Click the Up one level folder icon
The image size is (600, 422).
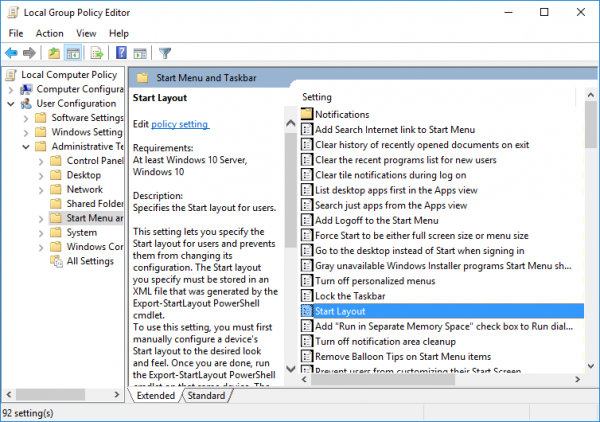tap(54, 53)
